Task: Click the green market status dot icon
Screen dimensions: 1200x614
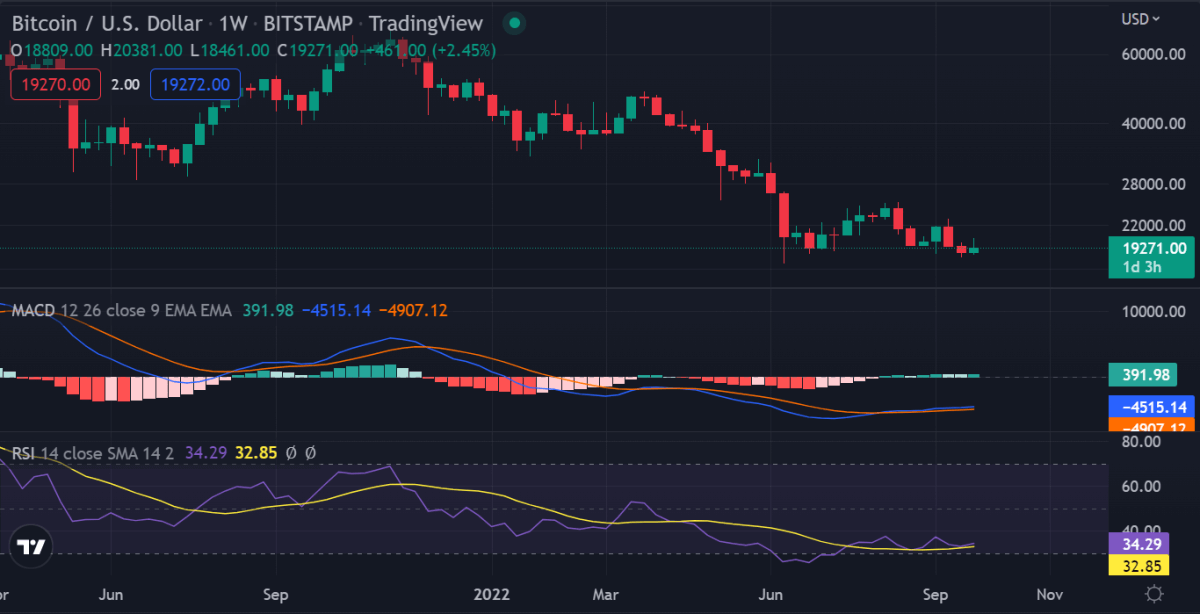Action: (x=513, y=22)
